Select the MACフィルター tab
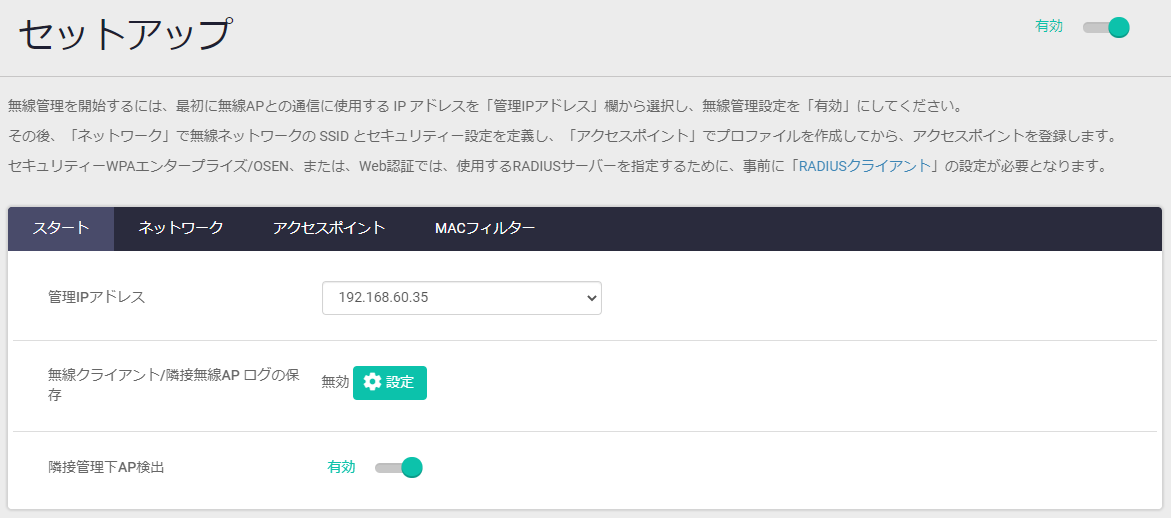The height and width of the screenshot is (518, 1171). pos(485,228)
